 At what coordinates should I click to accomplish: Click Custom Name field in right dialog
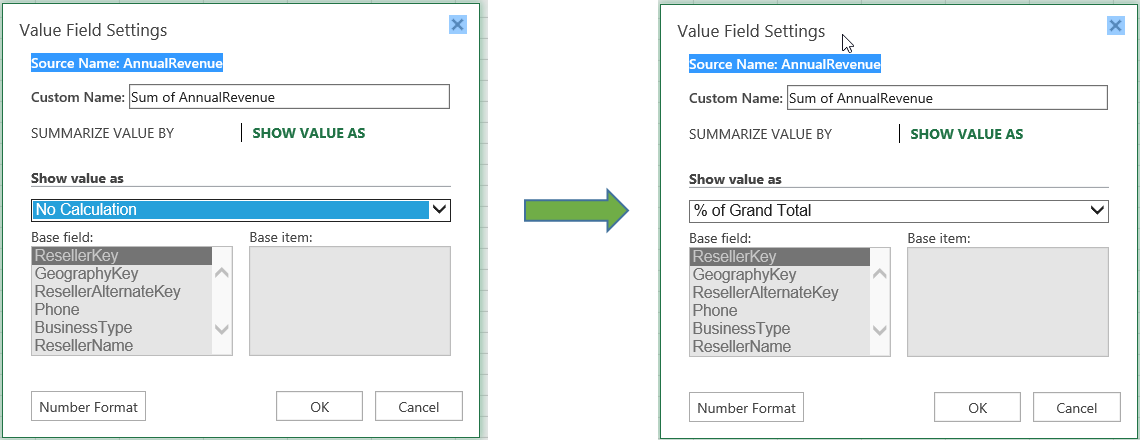coord(946,98)
